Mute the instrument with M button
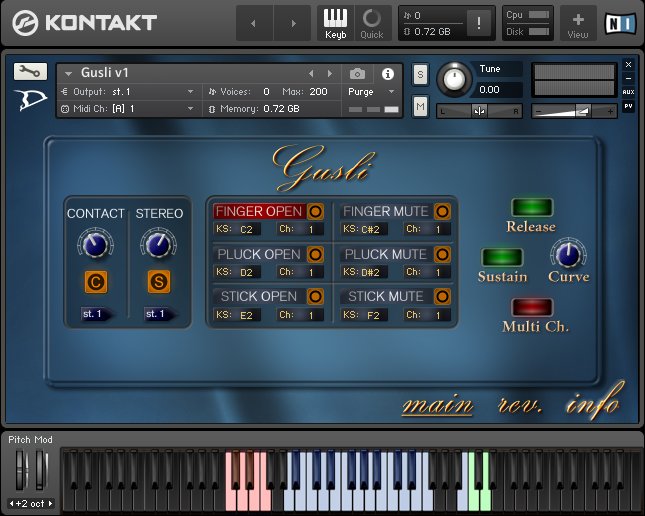645x516 pixels. 420,107
